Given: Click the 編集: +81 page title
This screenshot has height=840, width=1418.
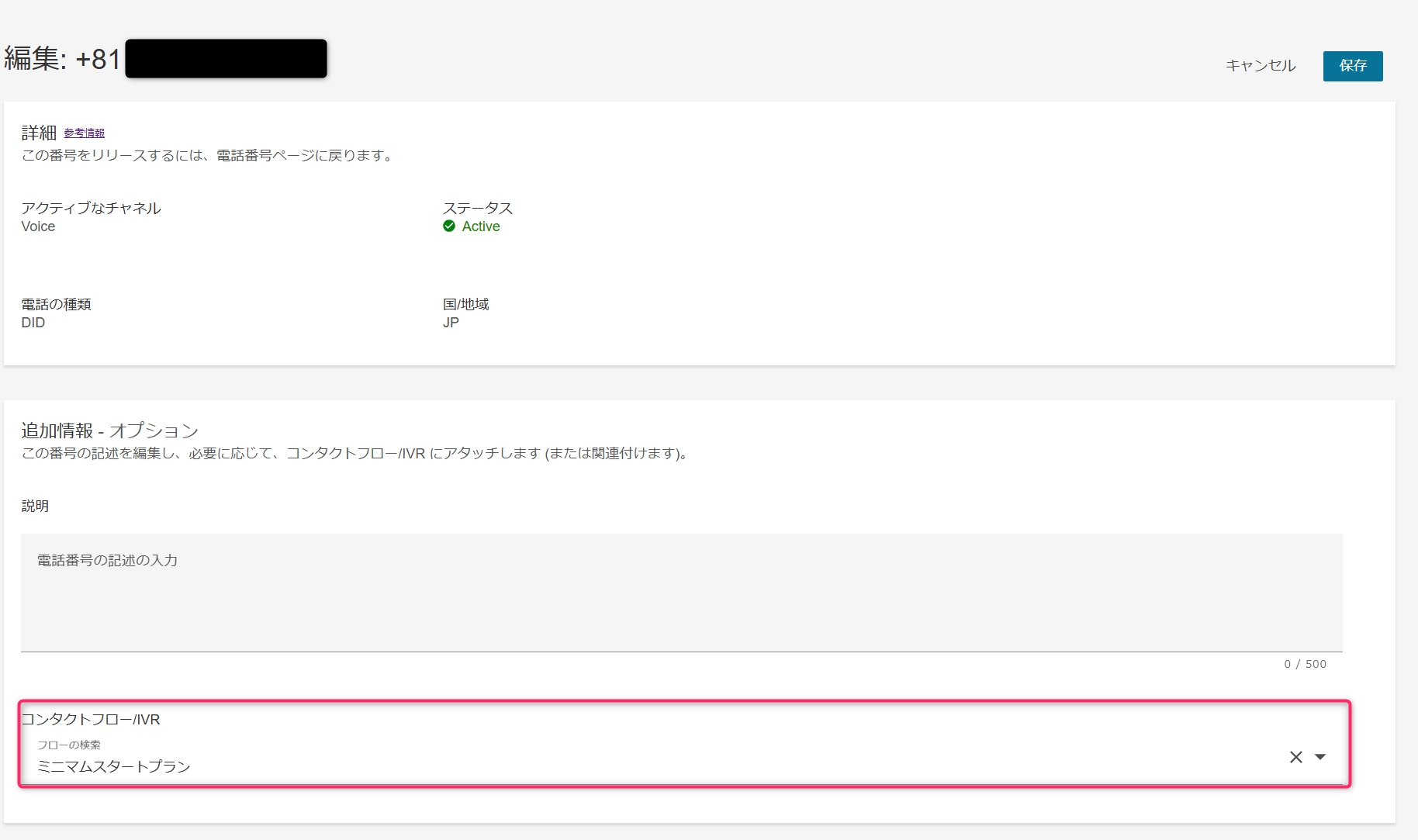Looking at the screenshot, I should pos(63,59).
